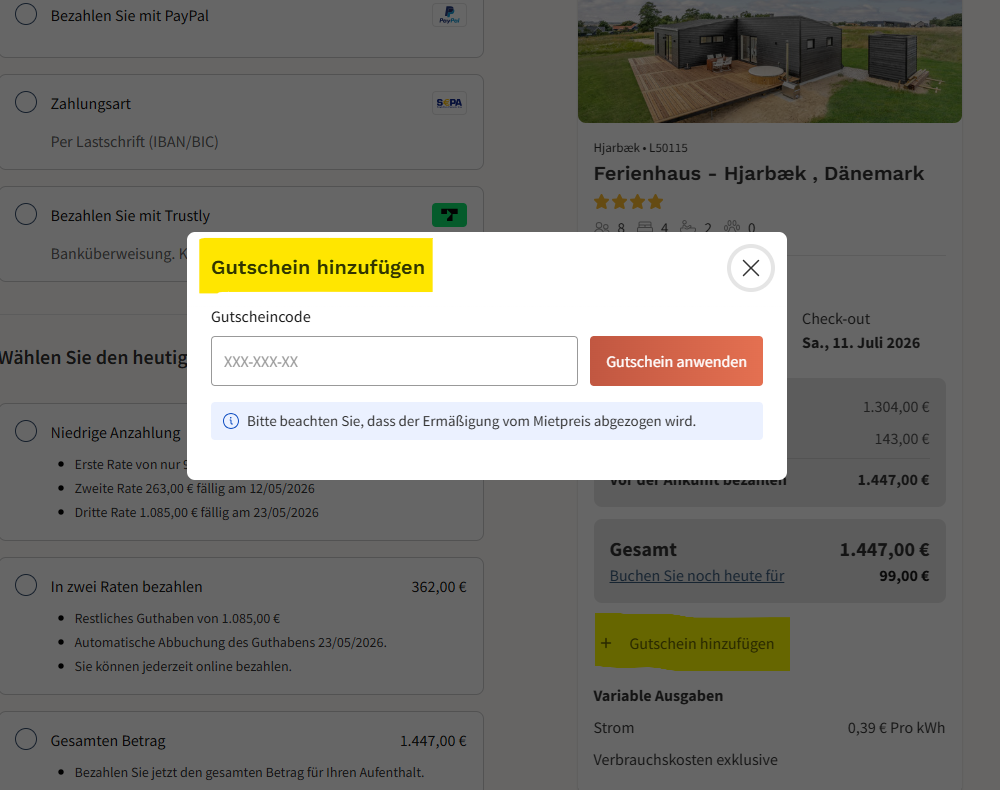
Task: Click the green Trustly logo icon
Action: click(x=449, y=215)
